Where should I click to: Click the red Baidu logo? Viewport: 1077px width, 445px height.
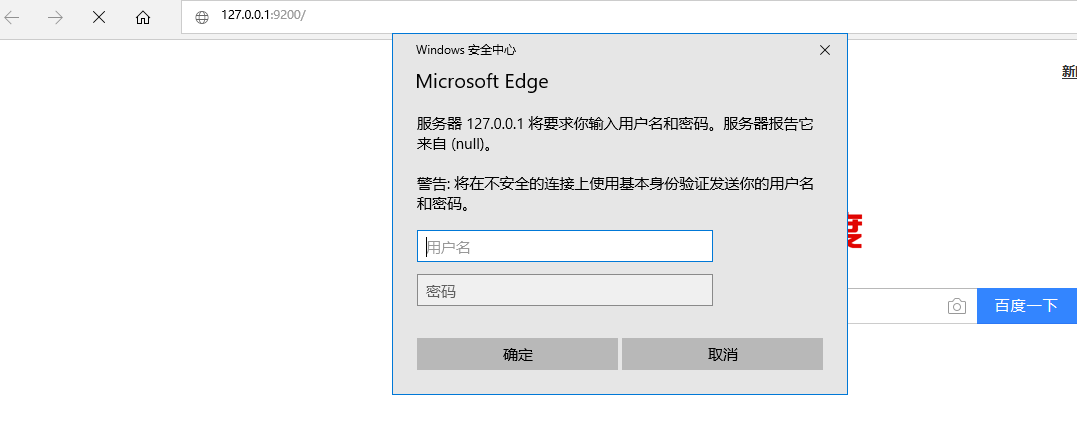[855, 231]
